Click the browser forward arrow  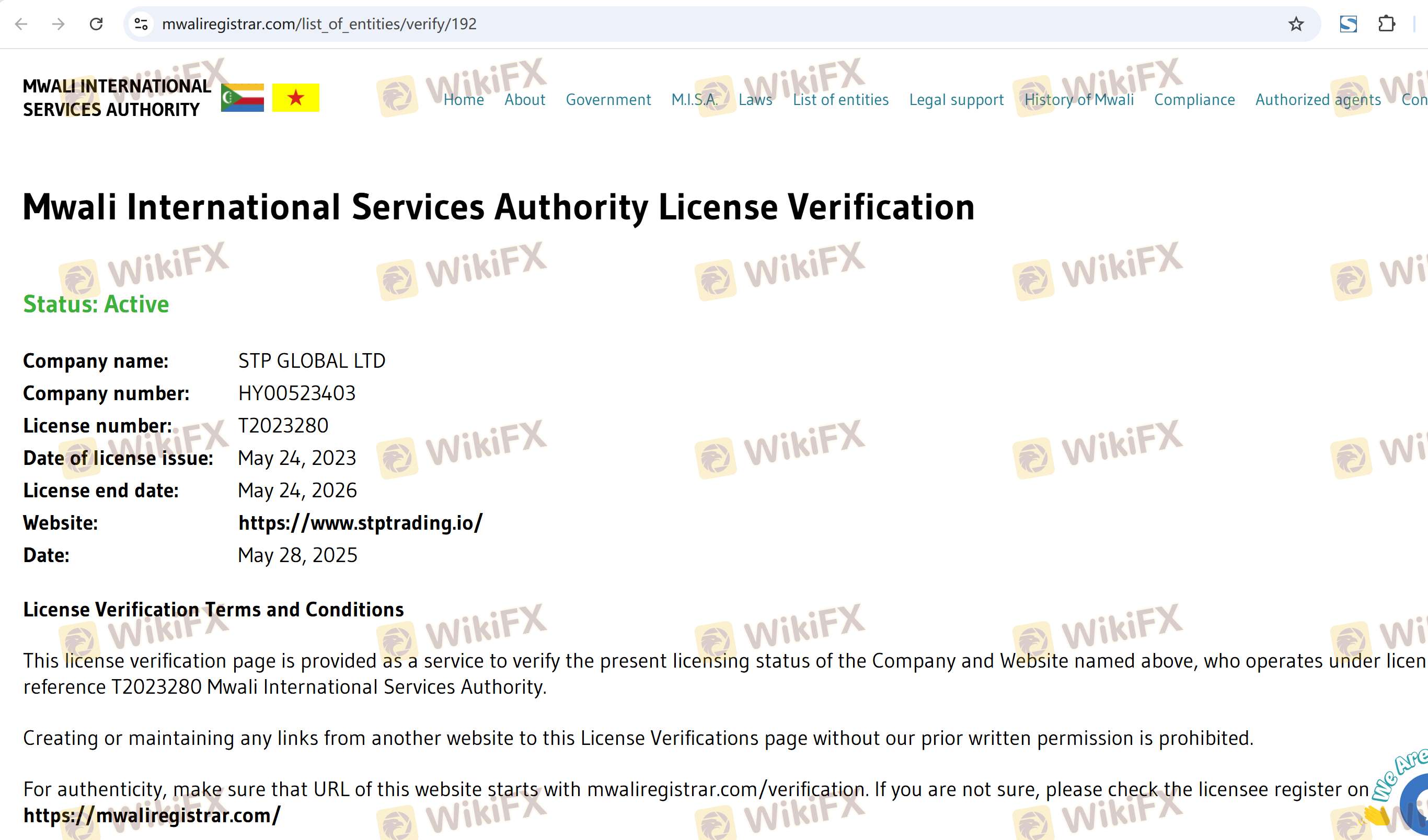pos(59,24)
